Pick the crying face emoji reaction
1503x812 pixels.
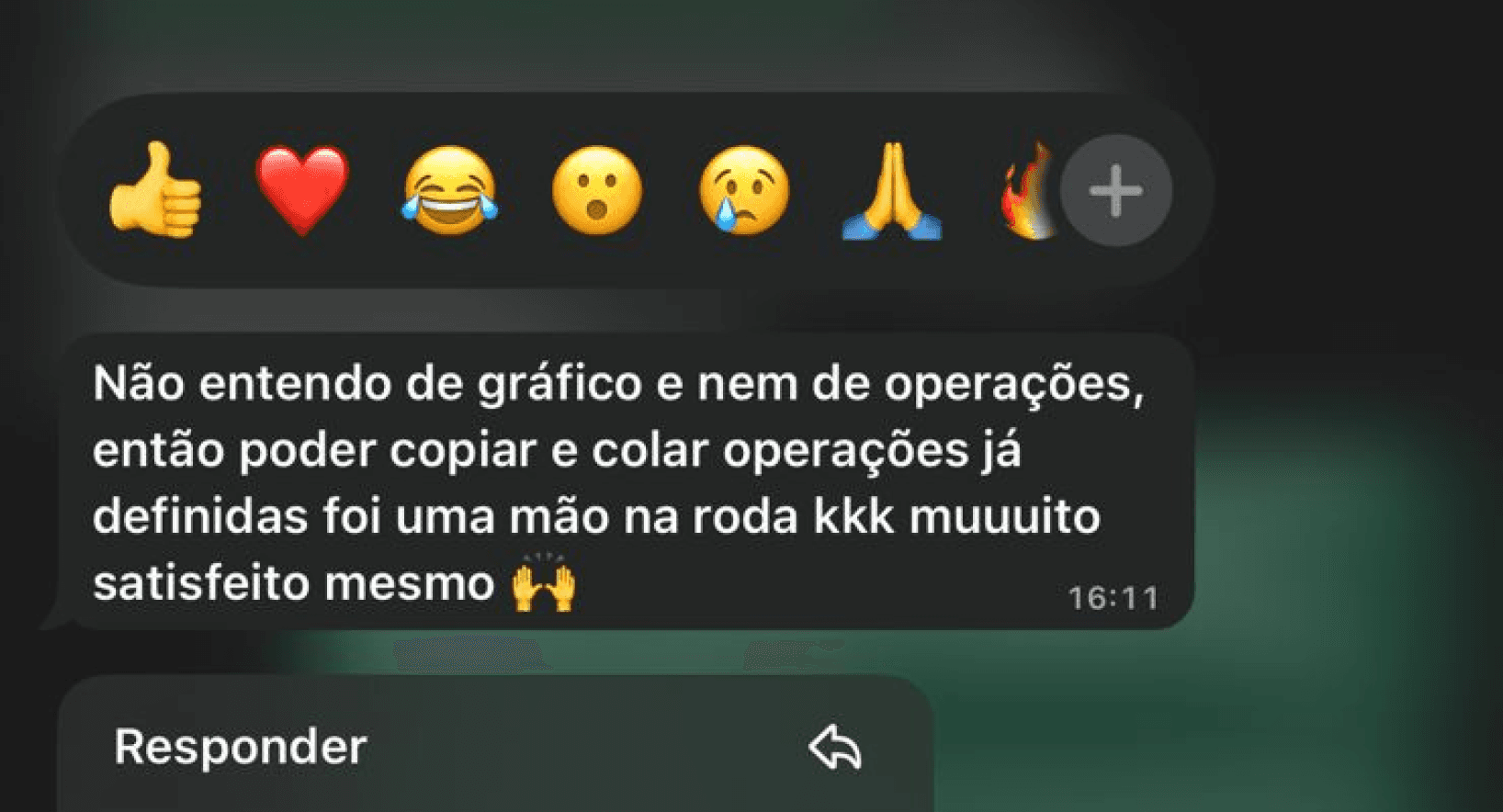pos(744,190)
